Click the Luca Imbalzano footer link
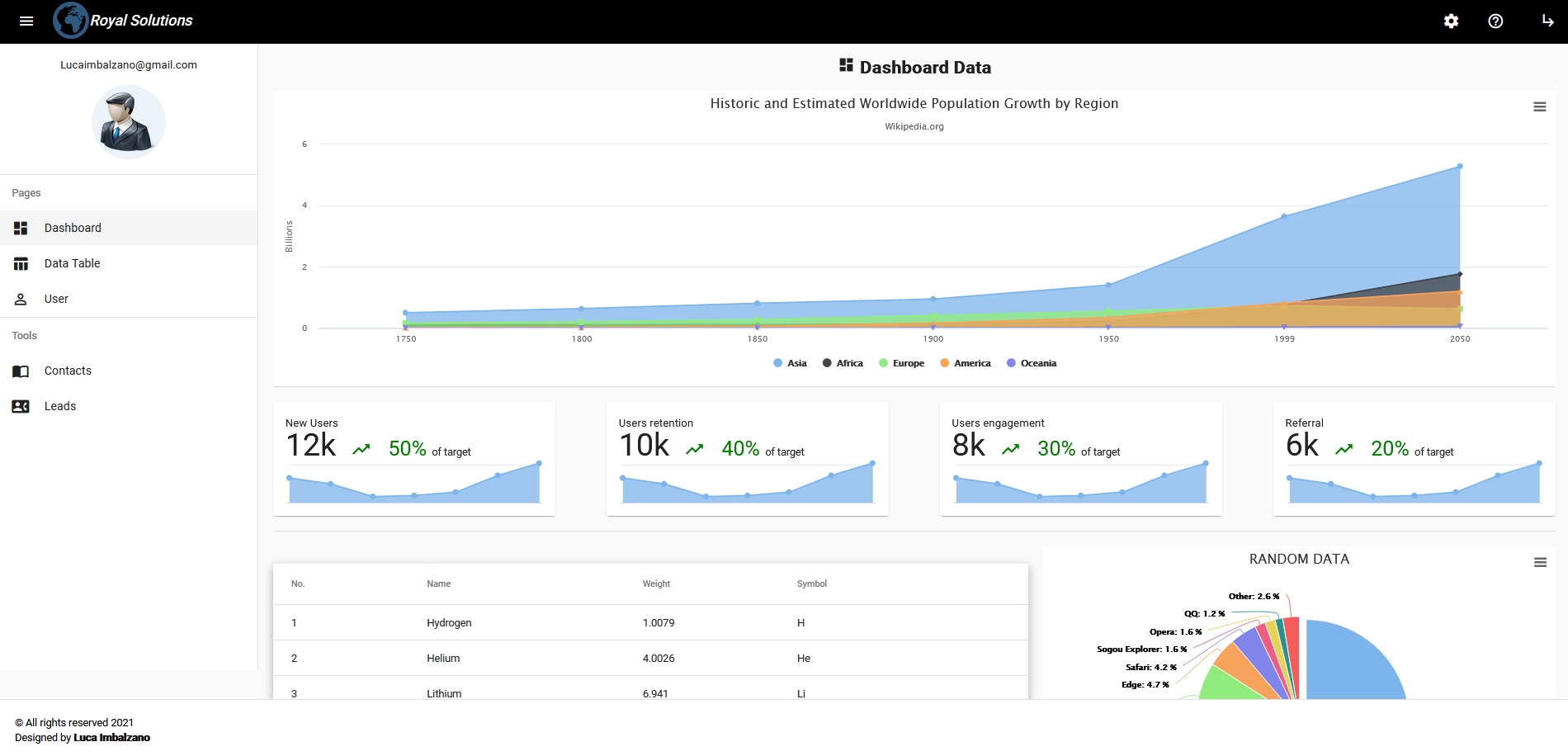The width and height of the screenshot is (1568, 756). tap(112, 738)
